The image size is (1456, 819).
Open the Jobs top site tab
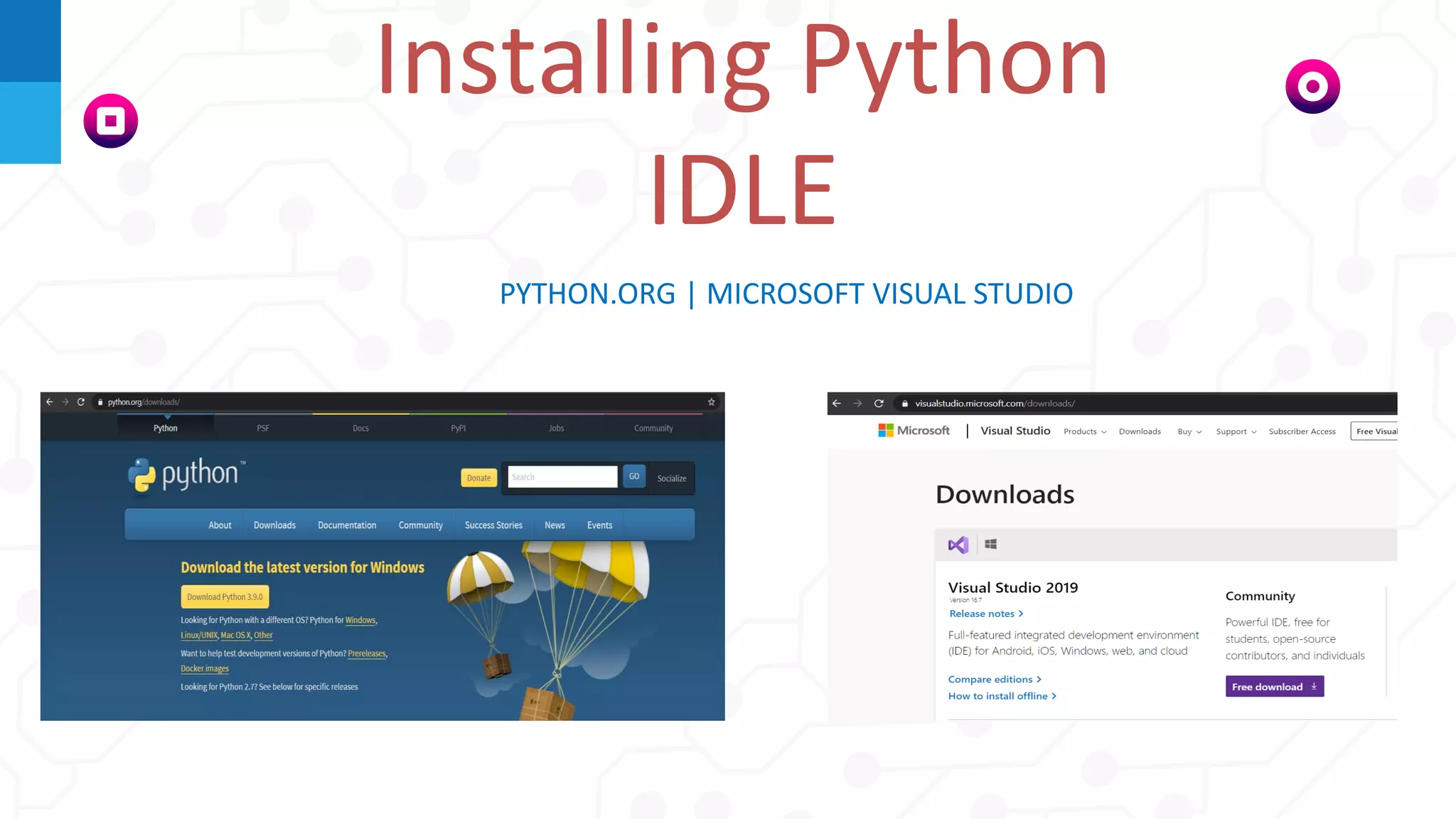556,428
